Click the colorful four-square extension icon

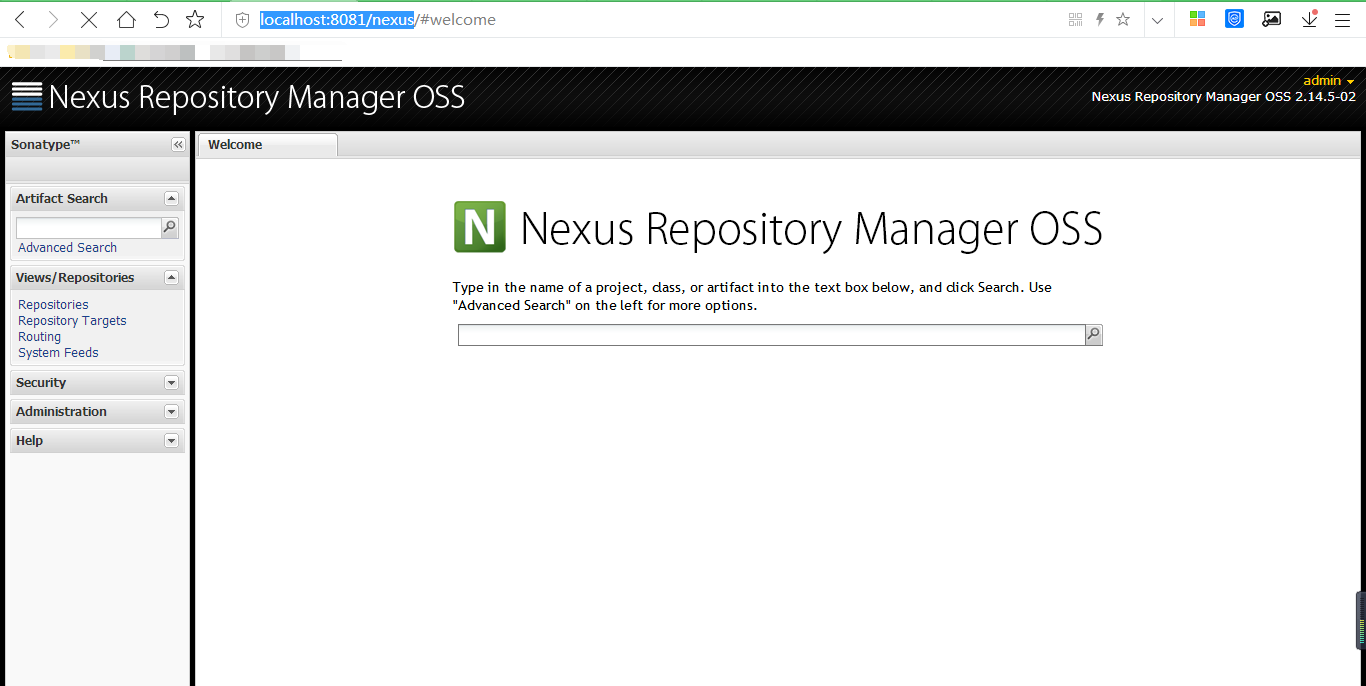click(x=1197, y=19)
